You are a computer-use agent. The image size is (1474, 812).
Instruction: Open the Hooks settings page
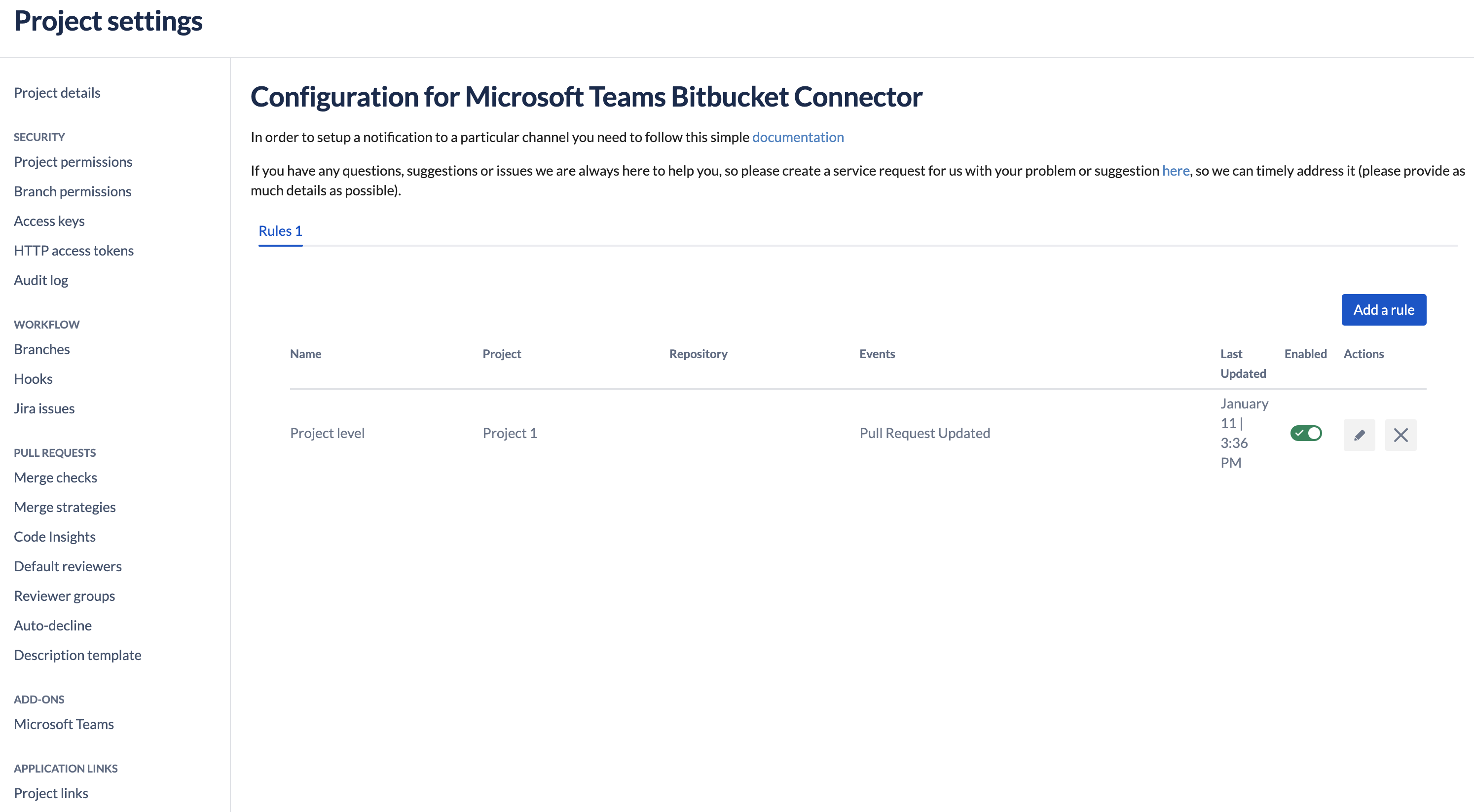pyautogui.click(x=33, y=378)
